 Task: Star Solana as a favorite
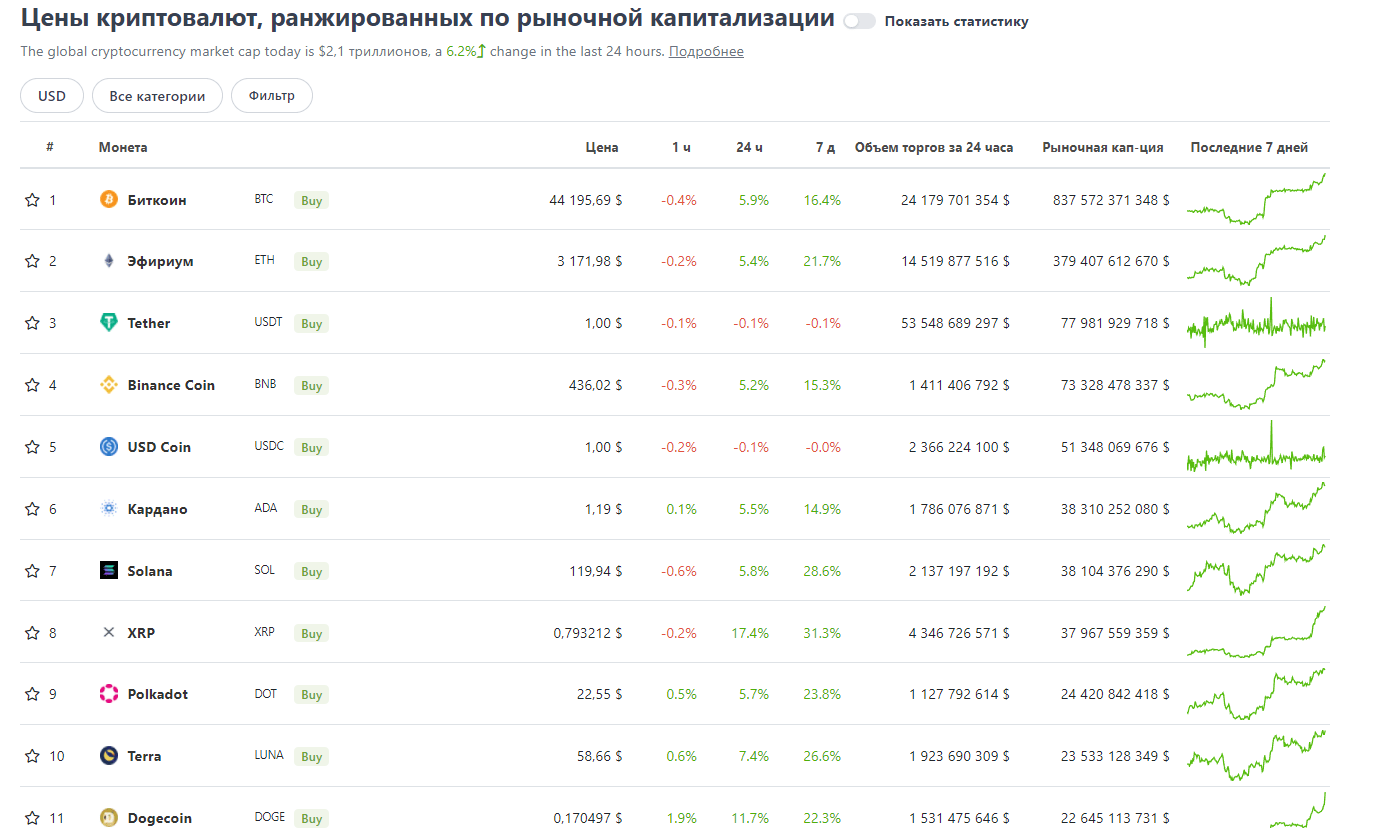(x=32, y=571)
